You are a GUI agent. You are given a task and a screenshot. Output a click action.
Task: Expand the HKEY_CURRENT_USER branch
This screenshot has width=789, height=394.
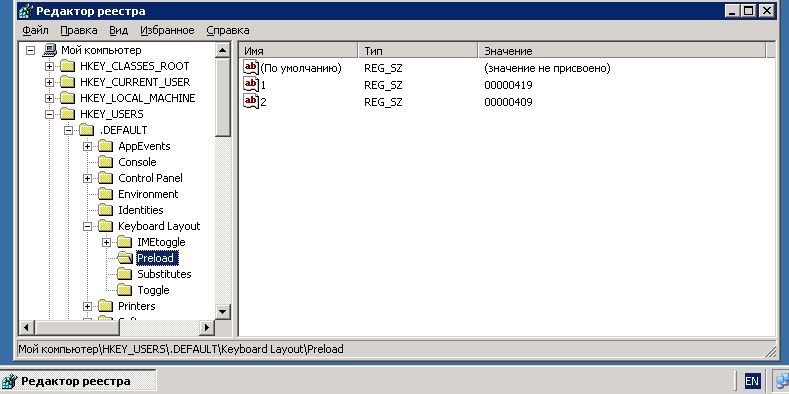49,82
